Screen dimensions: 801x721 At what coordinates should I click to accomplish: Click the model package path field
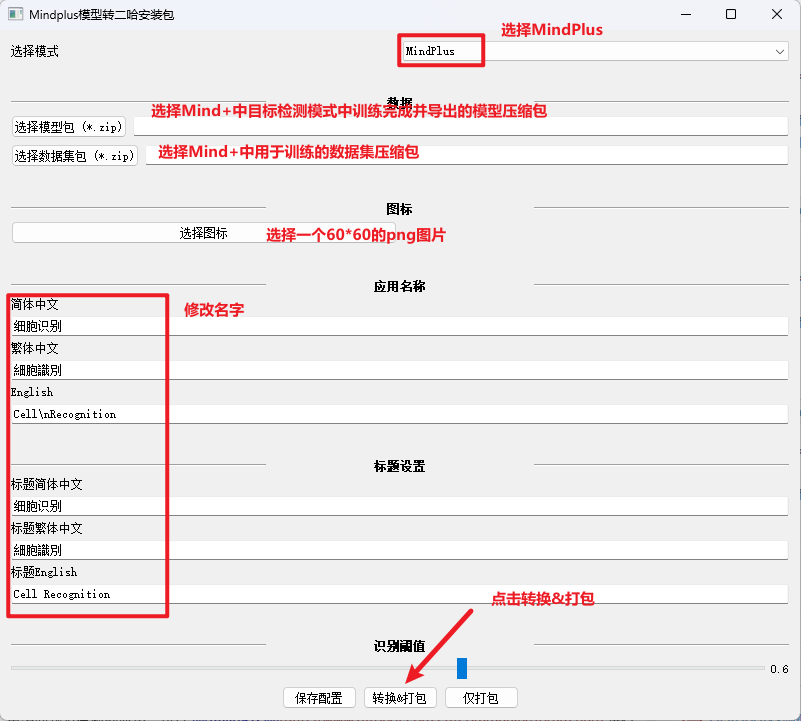pos(460,127)
